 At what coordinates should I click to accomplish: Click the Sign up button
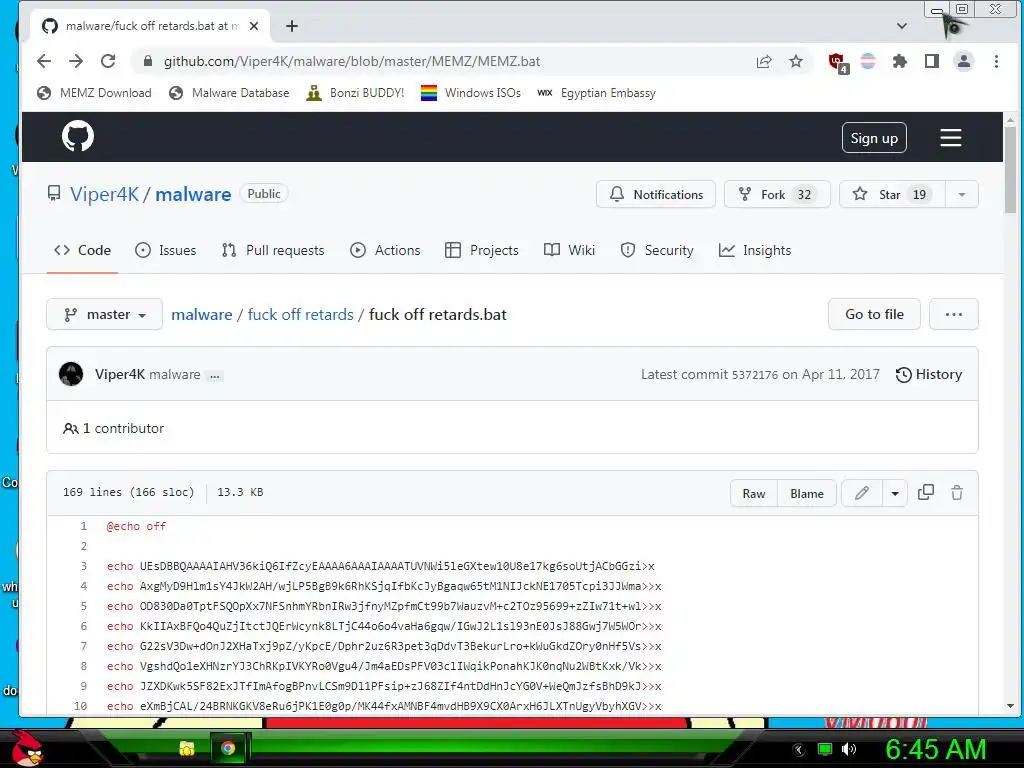(874, 138)
